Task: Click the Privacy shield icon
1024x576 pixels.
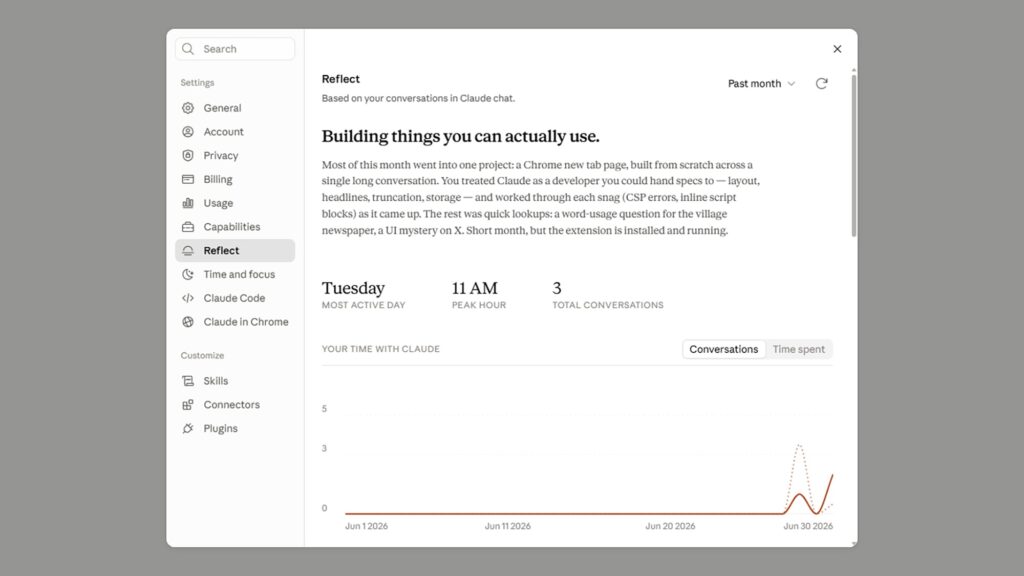Action: tap(188, 155)
